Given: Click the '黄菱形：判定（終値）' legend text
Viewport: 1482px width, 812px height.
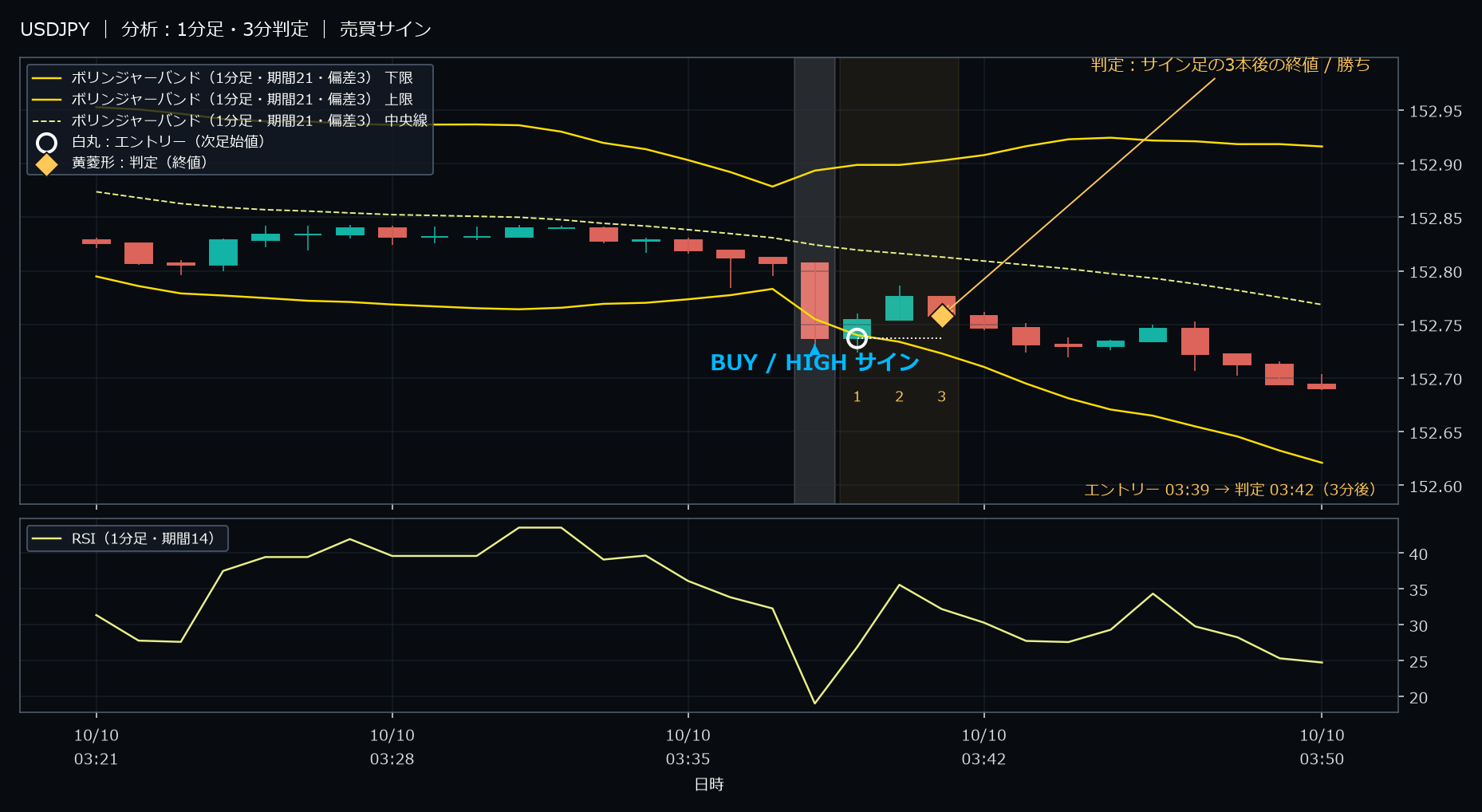Looking at the screenshot, I should (x=140, y=162).
